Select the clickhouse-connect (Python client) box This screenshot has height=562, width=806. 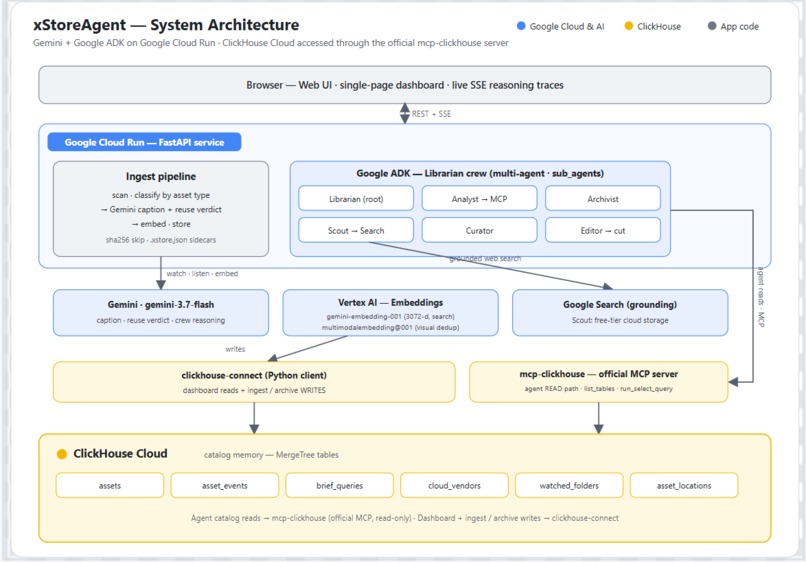pyautogui.click(x=254, y=382)
